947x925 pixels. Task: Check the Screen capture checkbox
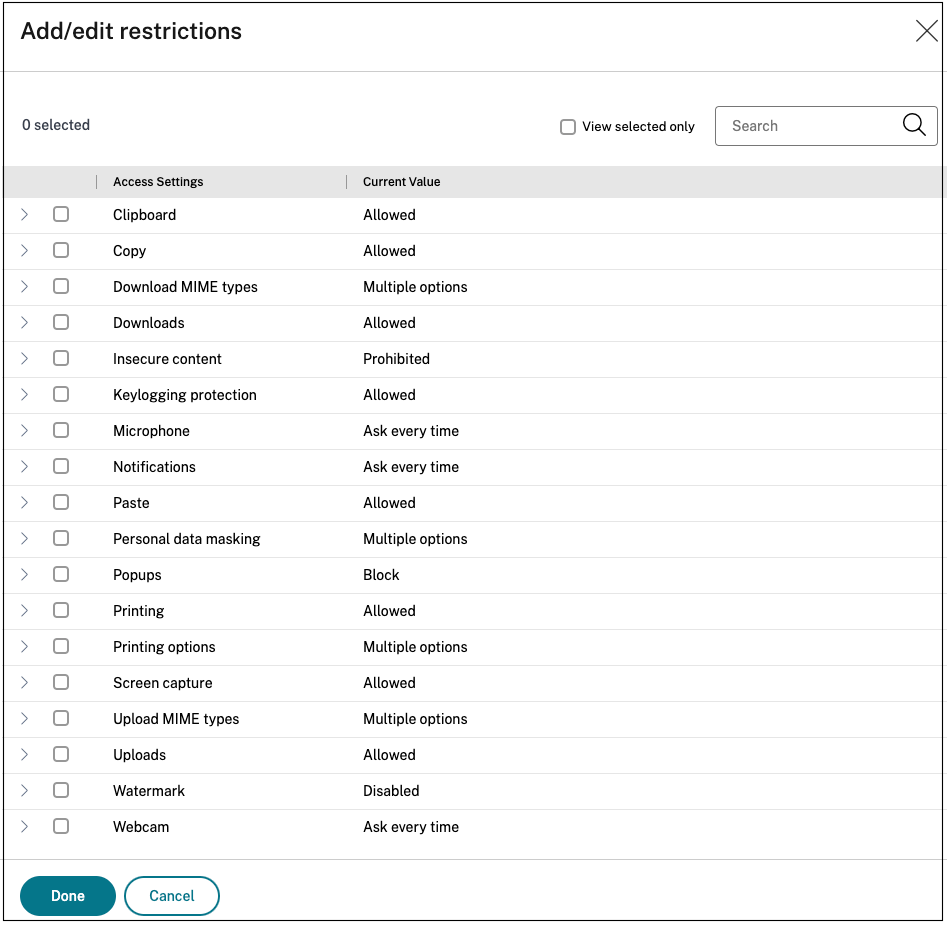pos(61,682)
